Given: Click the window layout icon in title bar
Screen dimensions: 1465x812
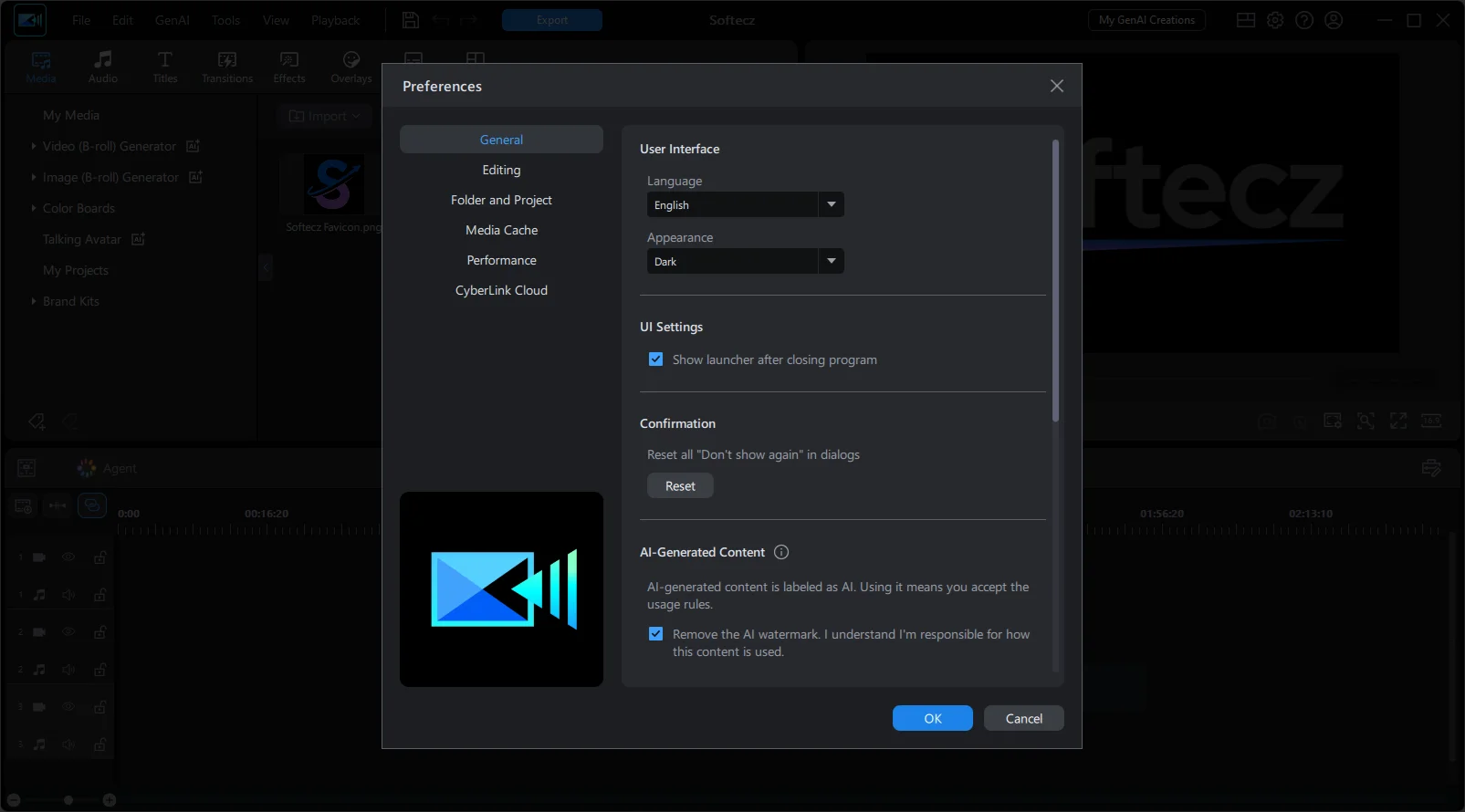Looking at the screenshot, I should (1246, 20).
